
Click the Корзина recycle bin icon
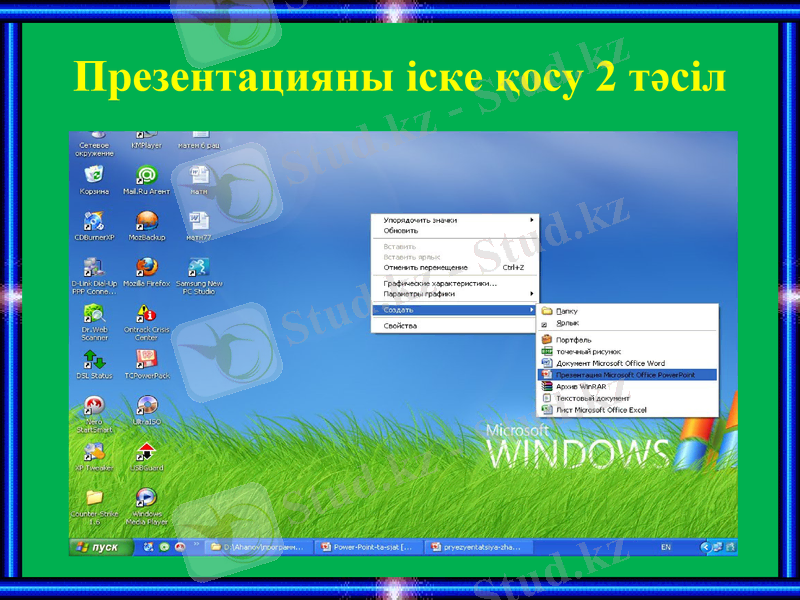coord(94,176)
